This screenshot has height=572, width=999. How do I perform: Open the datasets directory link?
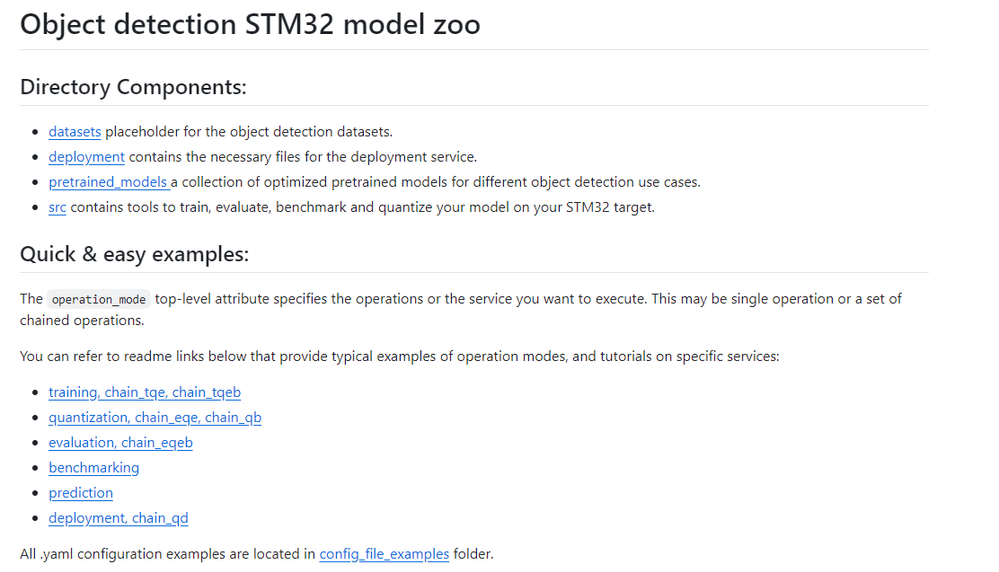(x=75, y=132)
